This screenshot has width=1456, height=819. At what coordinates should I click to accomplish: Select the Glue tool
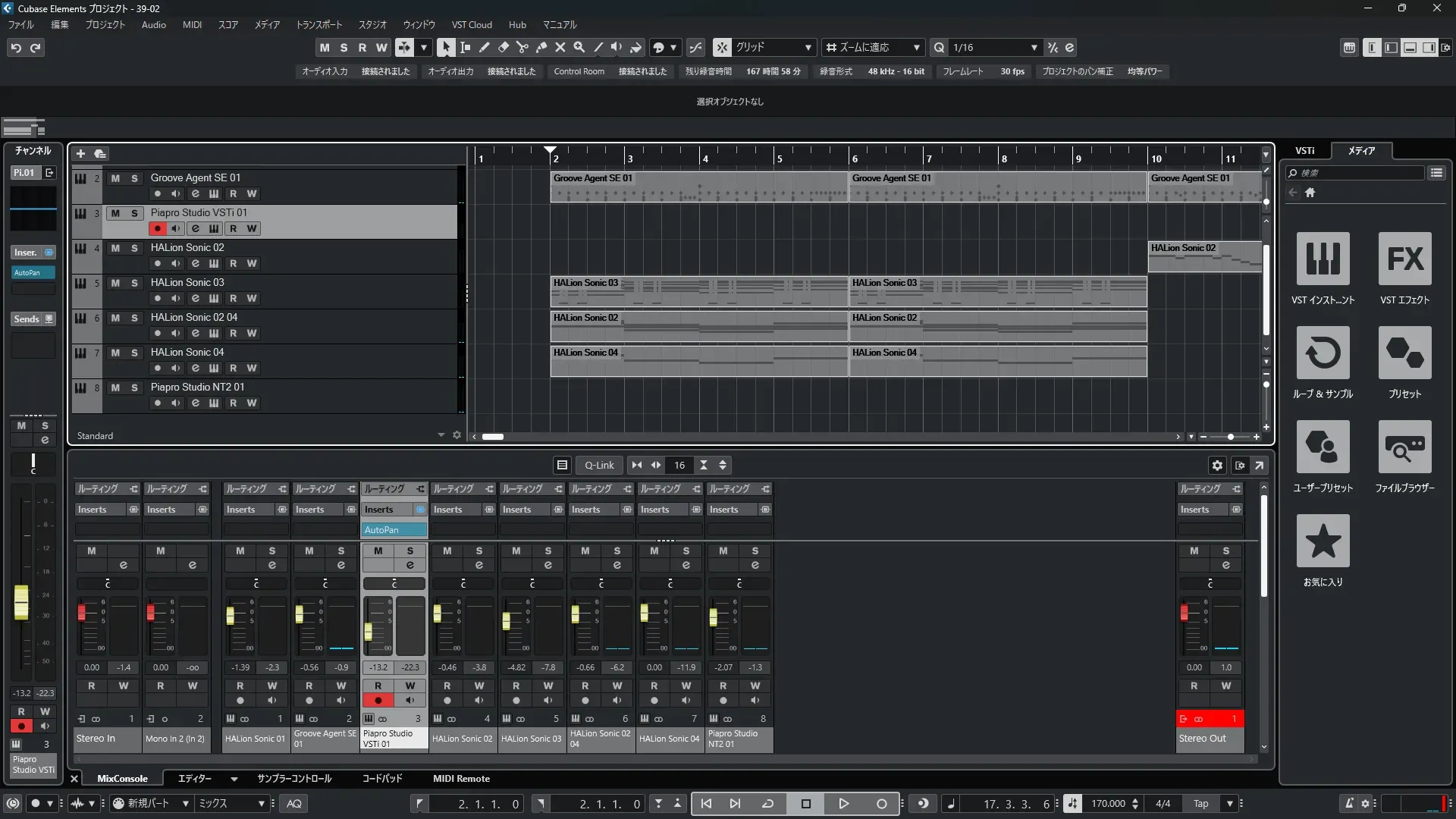pyautogui.click(x=541, y=48)
